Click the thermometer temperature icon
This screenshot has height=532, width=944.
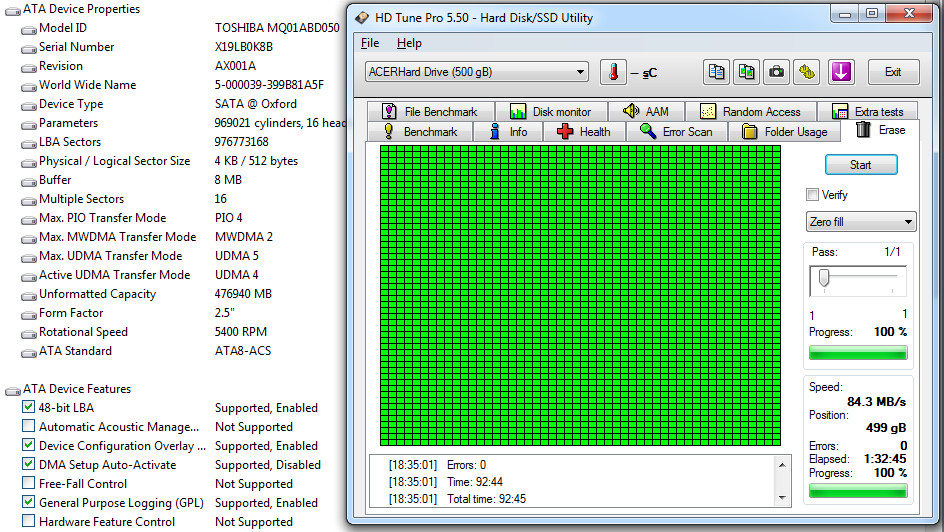[613, 72]
